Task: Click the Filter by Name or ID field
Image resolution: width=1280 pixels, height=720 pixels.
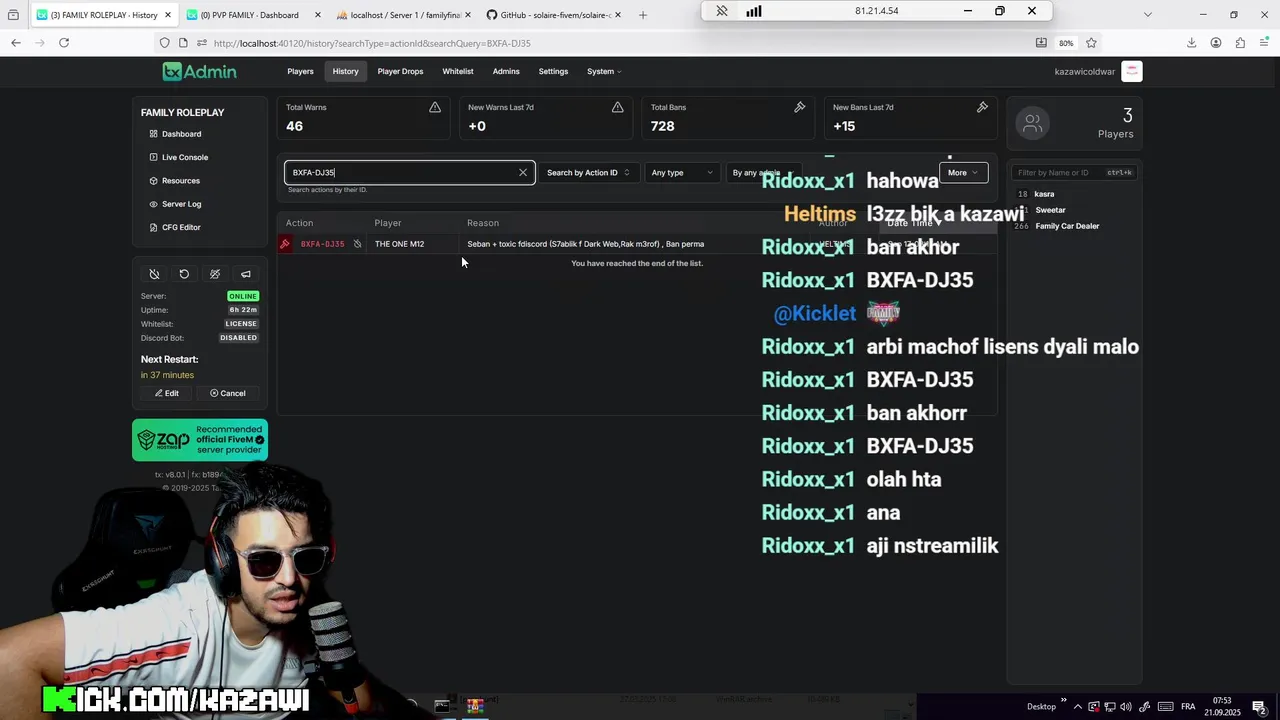Action: pos(1075,173)
